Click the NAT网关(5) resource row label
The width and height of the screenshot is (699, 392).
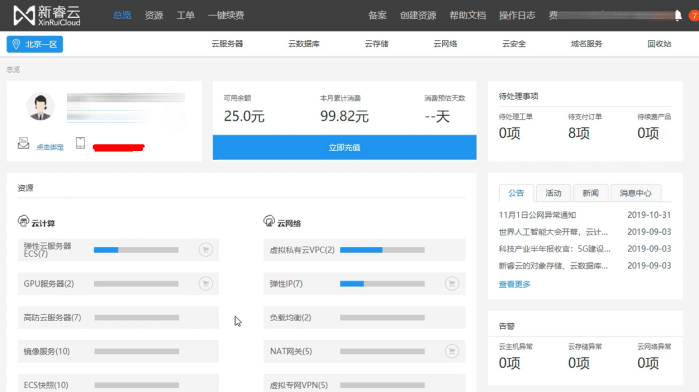tap(291, 351)
